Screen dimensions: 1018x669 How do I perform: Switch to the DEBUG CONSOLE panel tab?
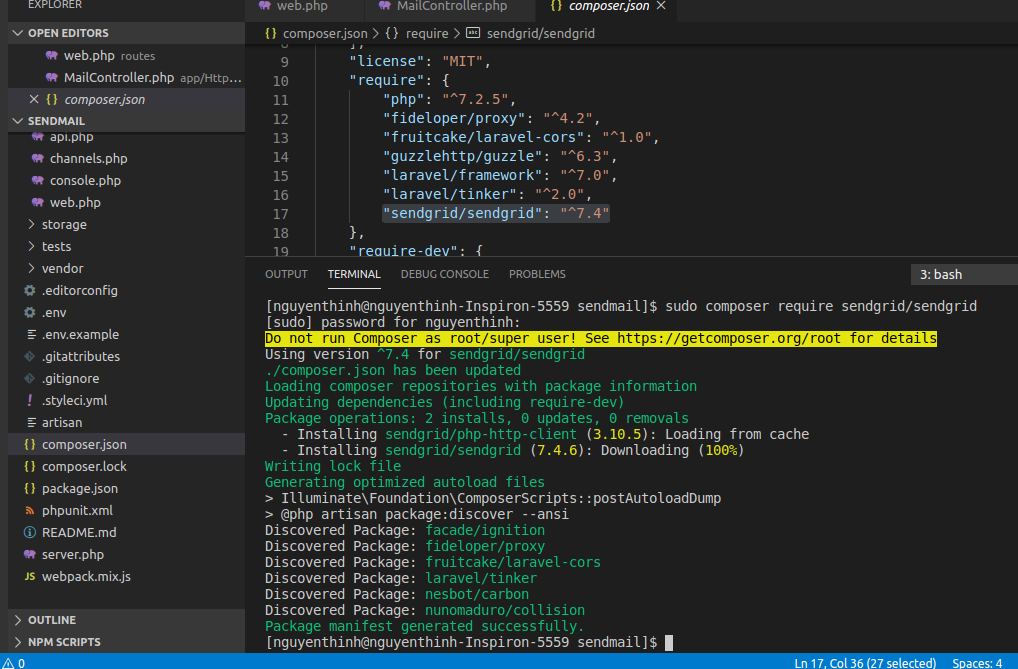coord(445,274)
